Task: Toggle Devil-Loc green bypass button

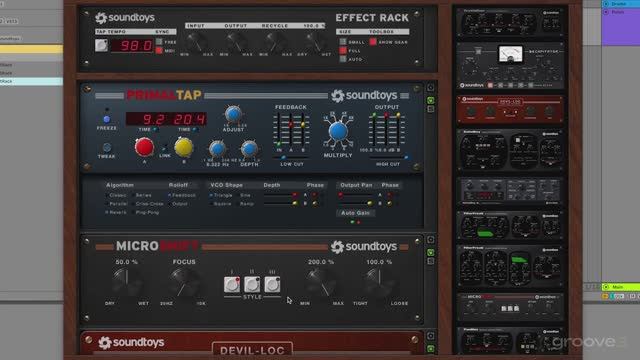Action: pyautogui.click(x=431, y=349)
